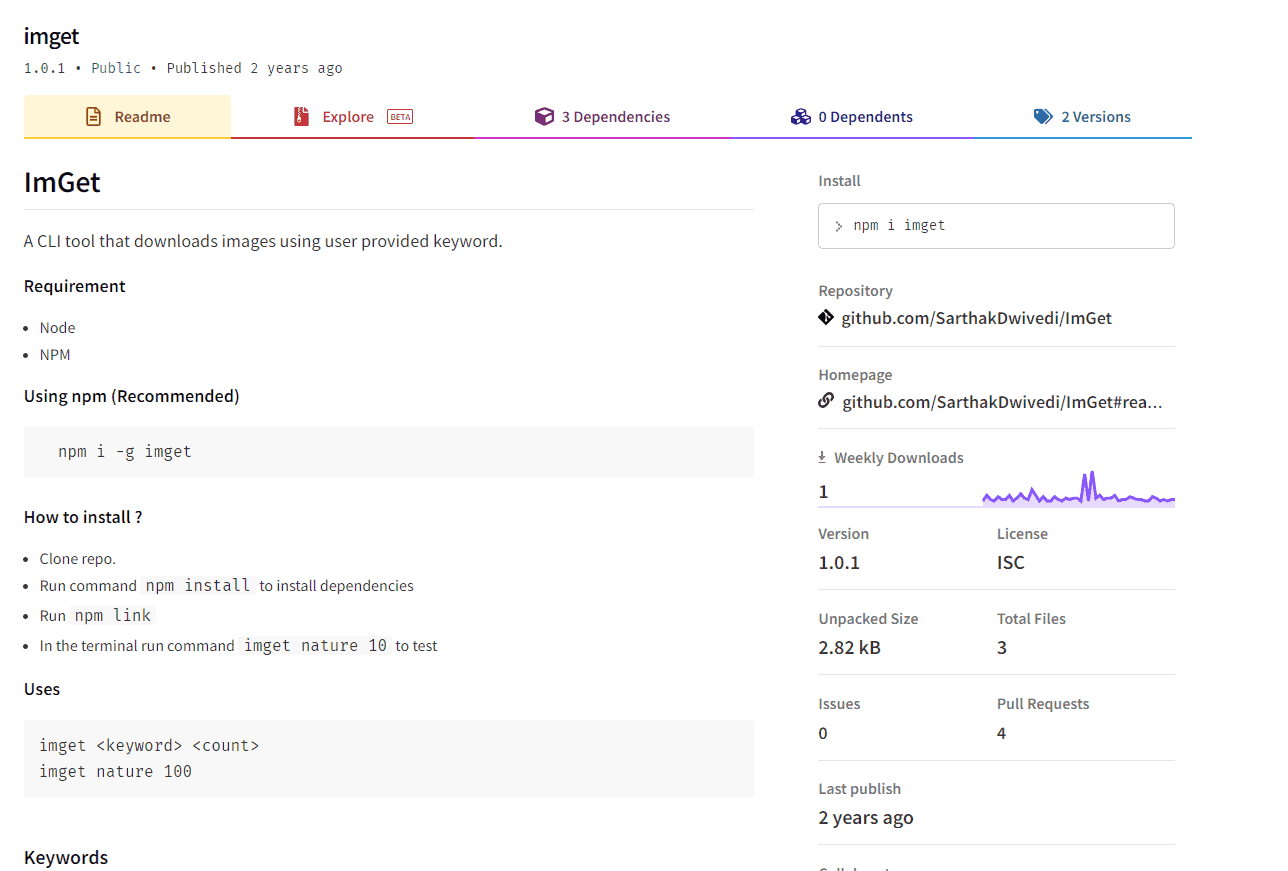The image size is (1288, 871).
Task: Click the git repository diamond icon
Action: pyautogui.click(x=826, y=318)
